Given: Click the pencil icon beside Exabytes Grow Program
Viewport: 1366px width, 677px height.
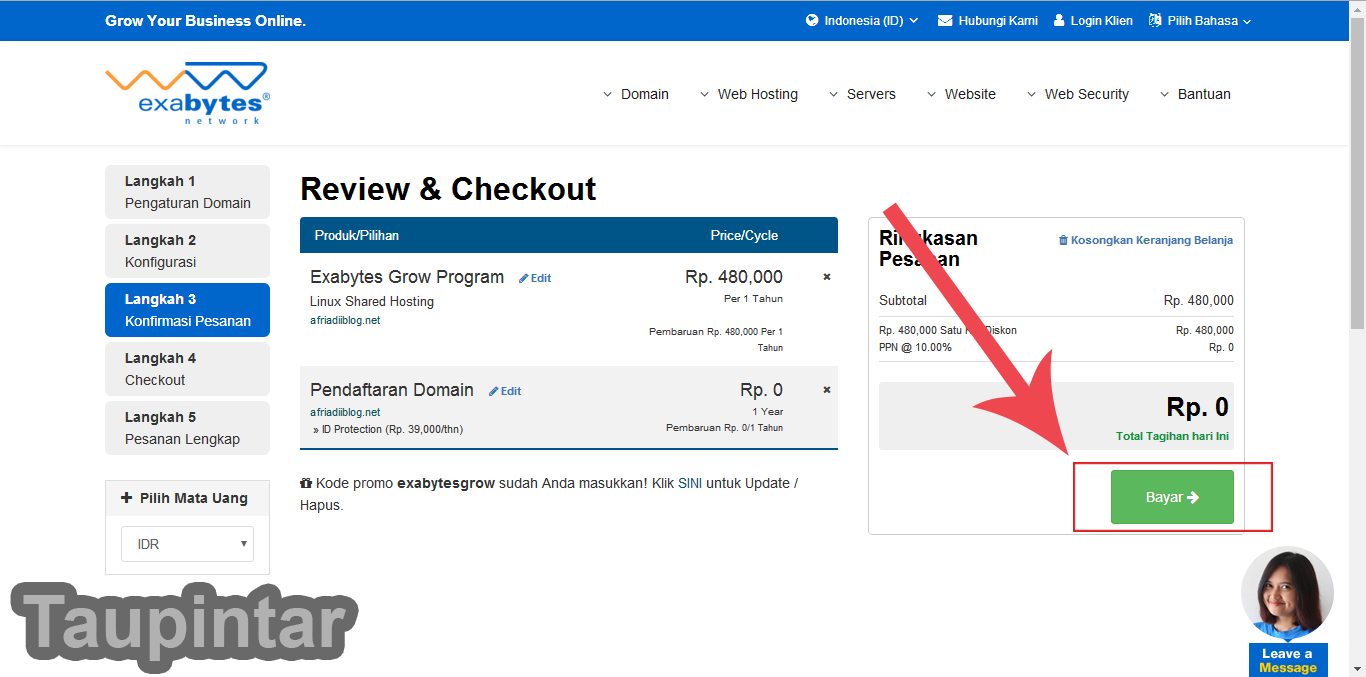Looking at the screenshot, I should (x=524, y=278).
